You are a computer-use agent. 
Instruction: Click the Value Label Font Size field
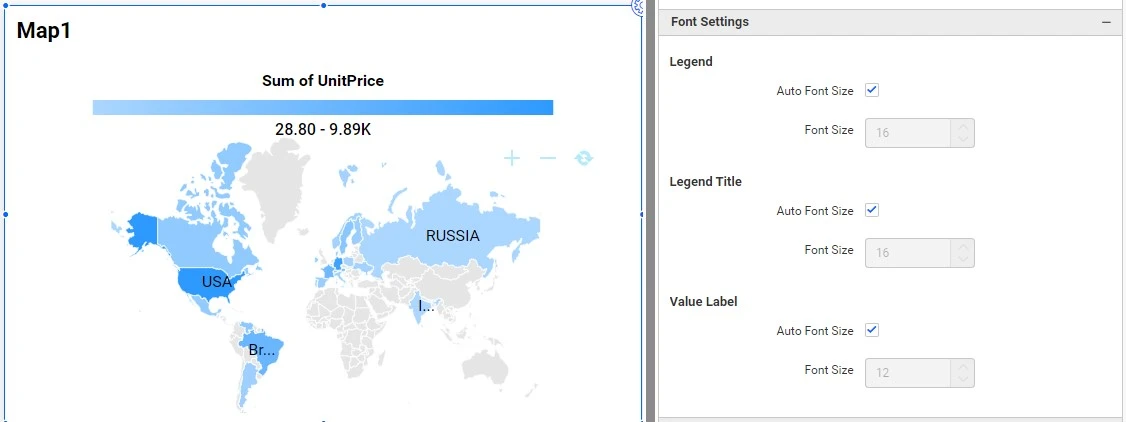point(907,373)
